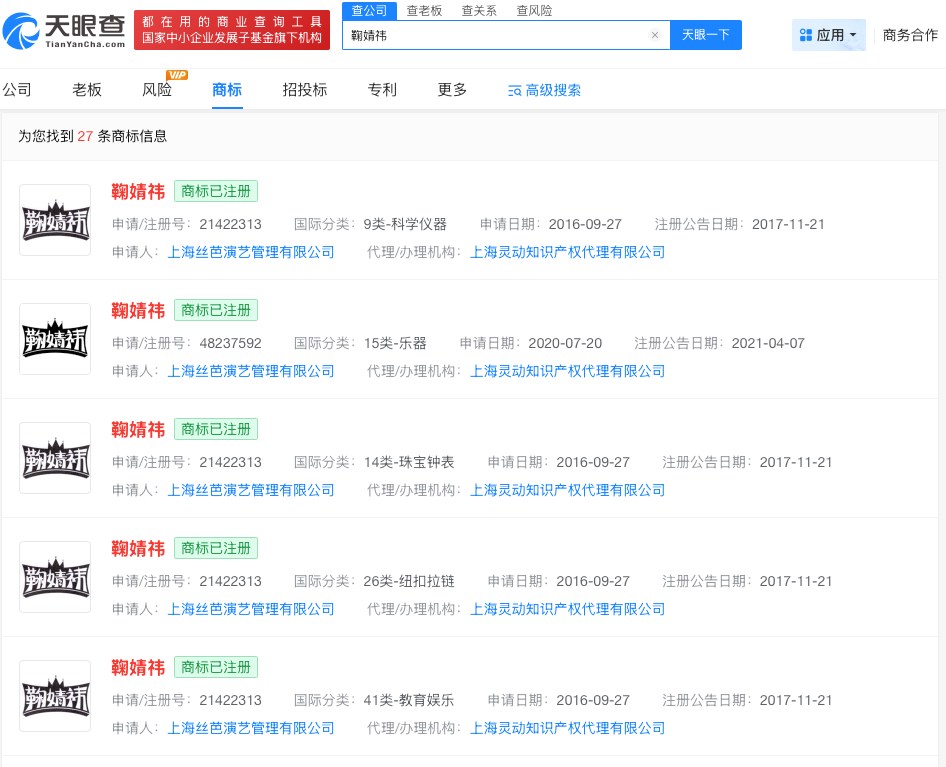Click the 商务合作 link
This screenshot has height=767, width=946.
pyautogui.click(x=909, y=35)
